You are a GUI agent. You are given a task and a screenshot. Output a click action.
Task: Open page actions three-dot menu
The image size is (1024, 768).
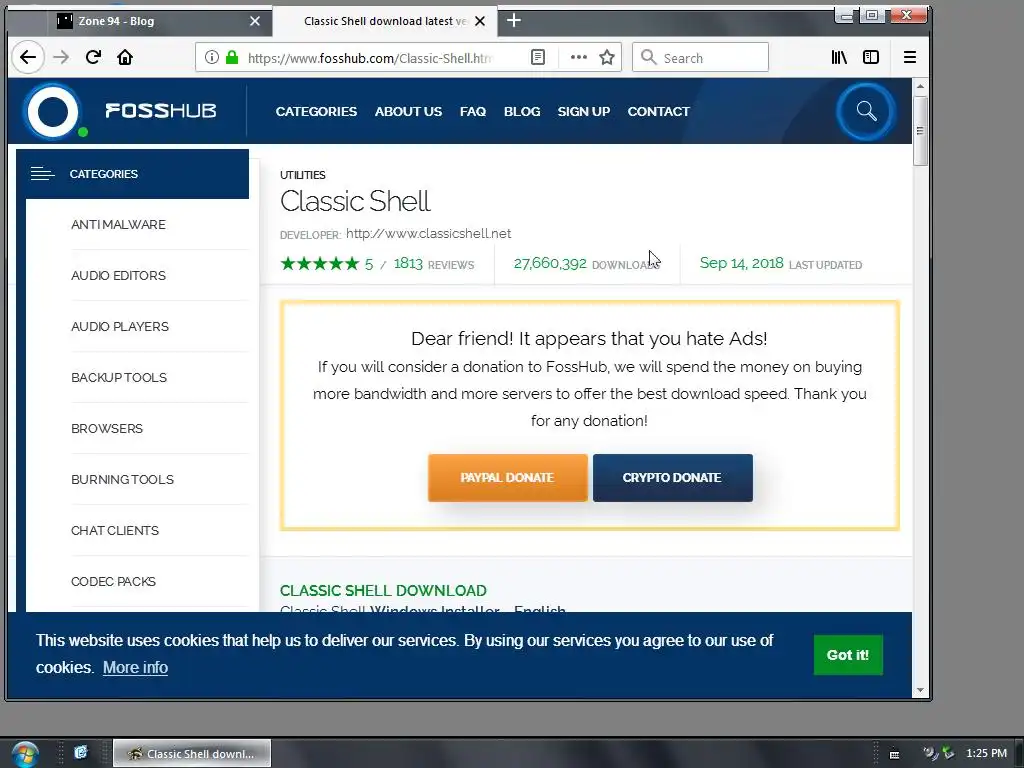pyautogui.click(x=579, y=57)
